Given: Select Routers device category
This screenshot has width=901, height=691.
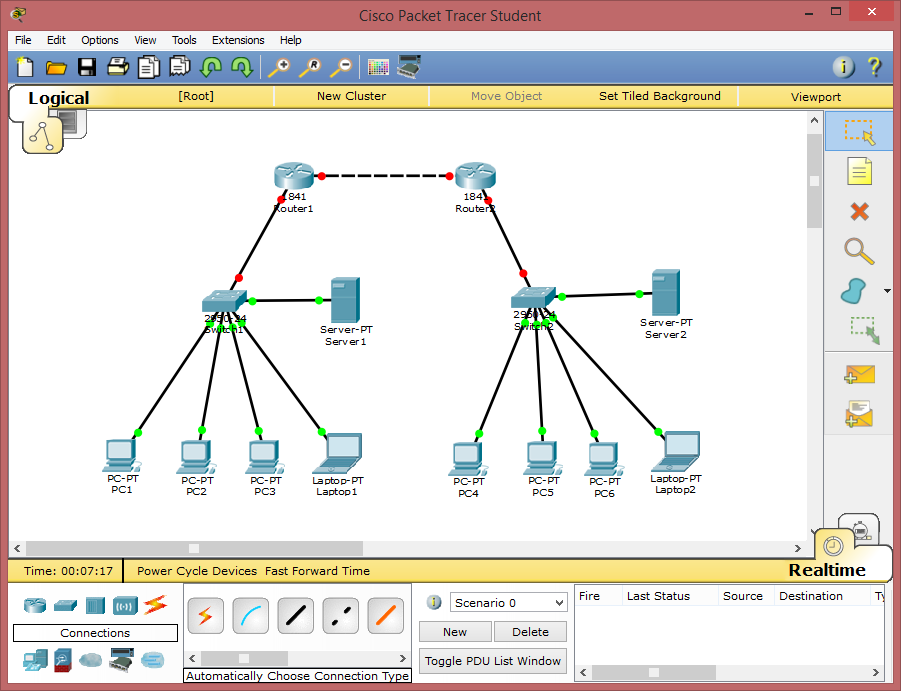Looking at the screenshot, I should pos(34,605).
